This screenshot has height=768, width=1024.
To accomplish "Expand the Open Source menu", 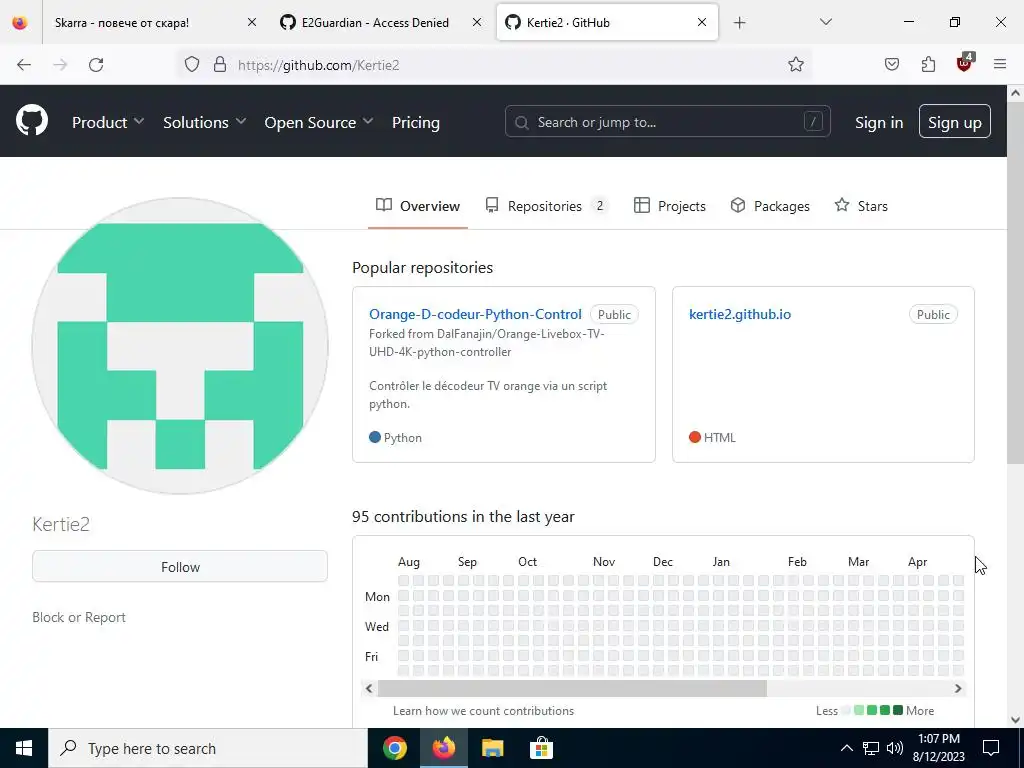I will 319,122.
